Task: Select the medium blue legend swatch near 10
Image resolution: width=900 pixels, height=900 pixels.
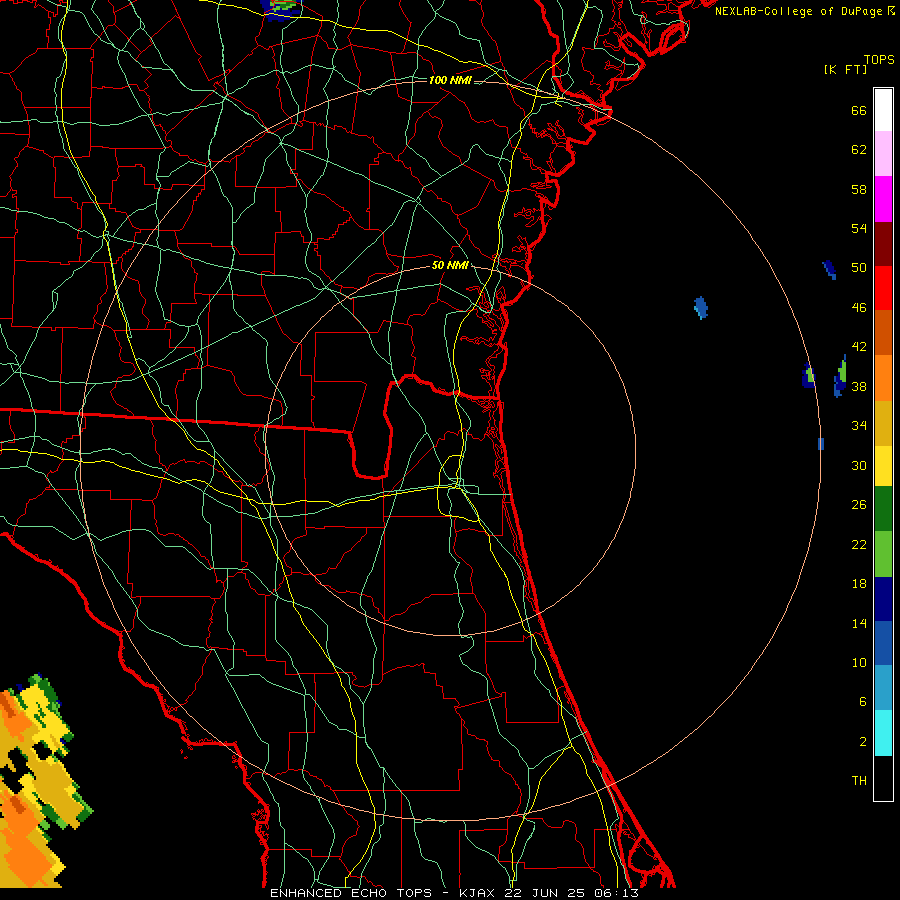Action: pos(883,643)
